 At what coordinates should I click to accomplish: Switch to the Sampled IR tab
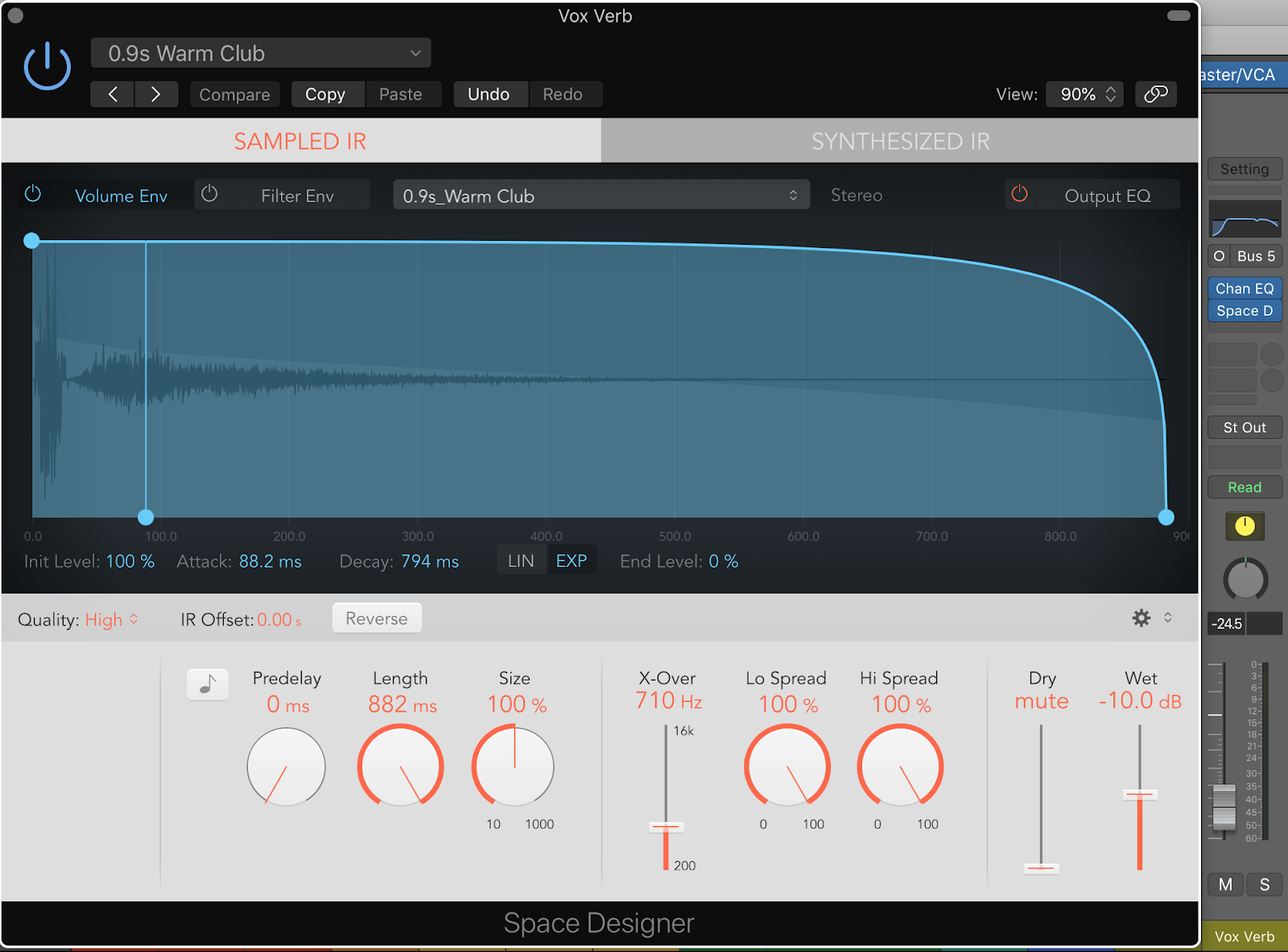301,141
